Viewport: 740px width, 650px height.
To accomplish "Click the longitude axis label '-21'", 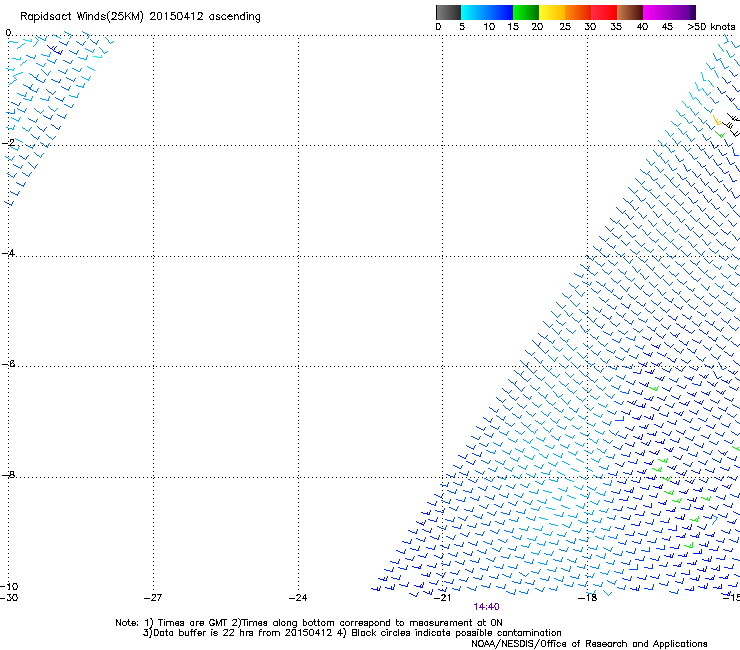I will [442, 598].
